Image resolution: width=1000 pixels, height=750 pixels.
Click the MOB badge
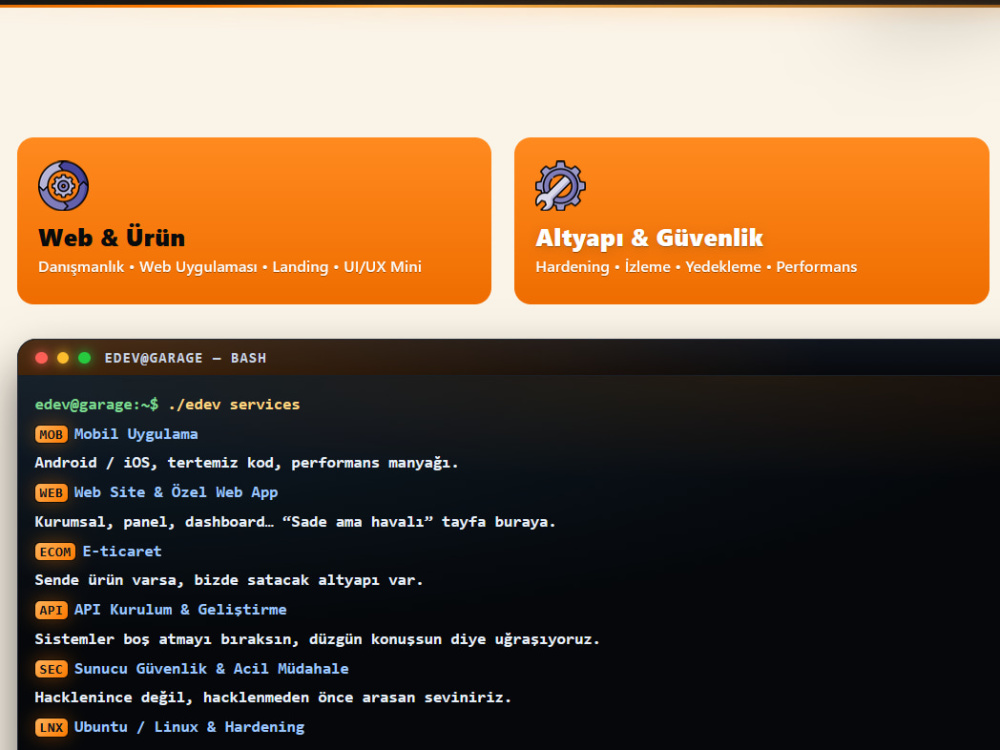click(51, 434)
